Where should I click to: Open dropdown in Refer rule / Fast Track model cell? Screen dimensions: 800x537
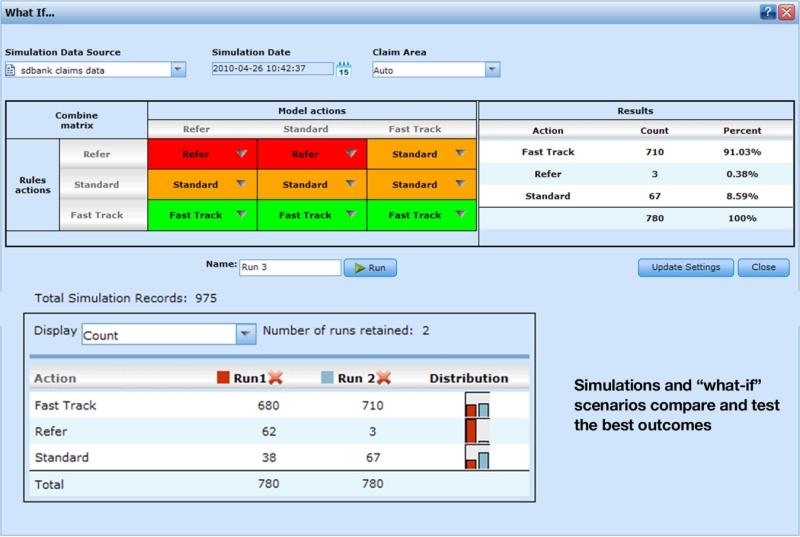tap(460, 154)
